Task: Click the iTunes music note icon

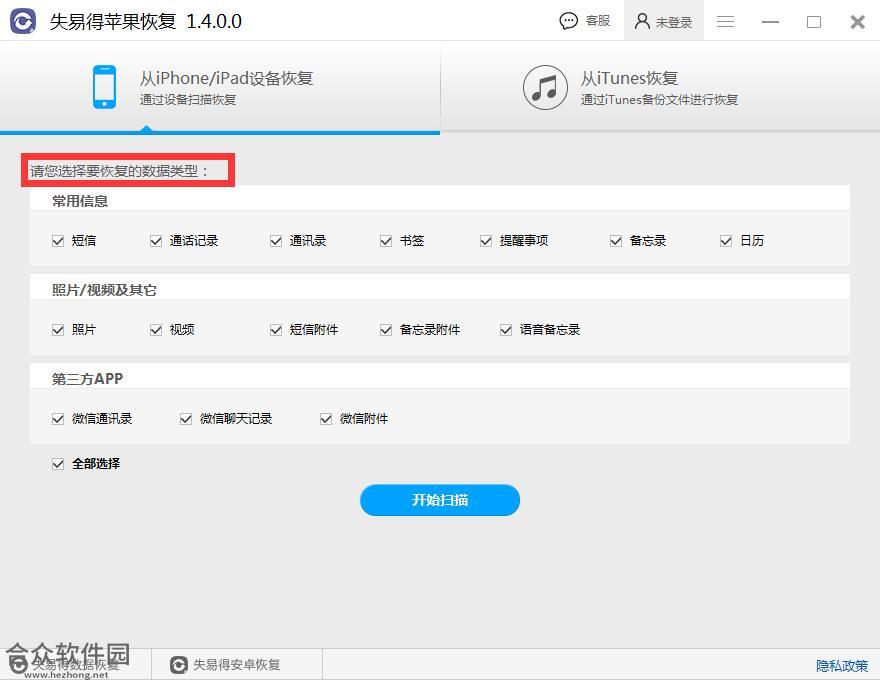Action: point(545,88)
